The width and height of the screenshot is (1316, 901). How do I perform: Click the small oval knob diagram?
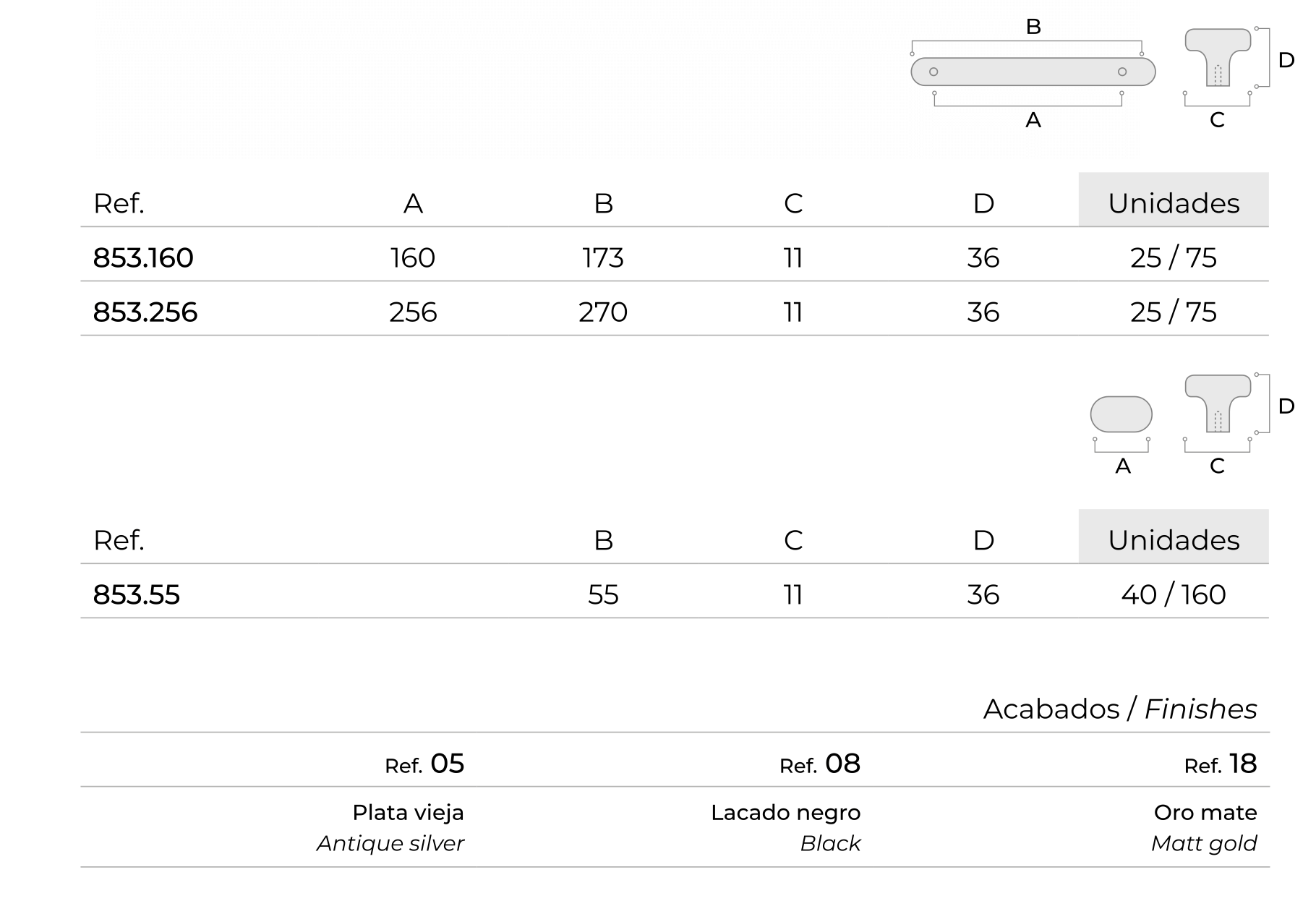[x=1121, y=414]
